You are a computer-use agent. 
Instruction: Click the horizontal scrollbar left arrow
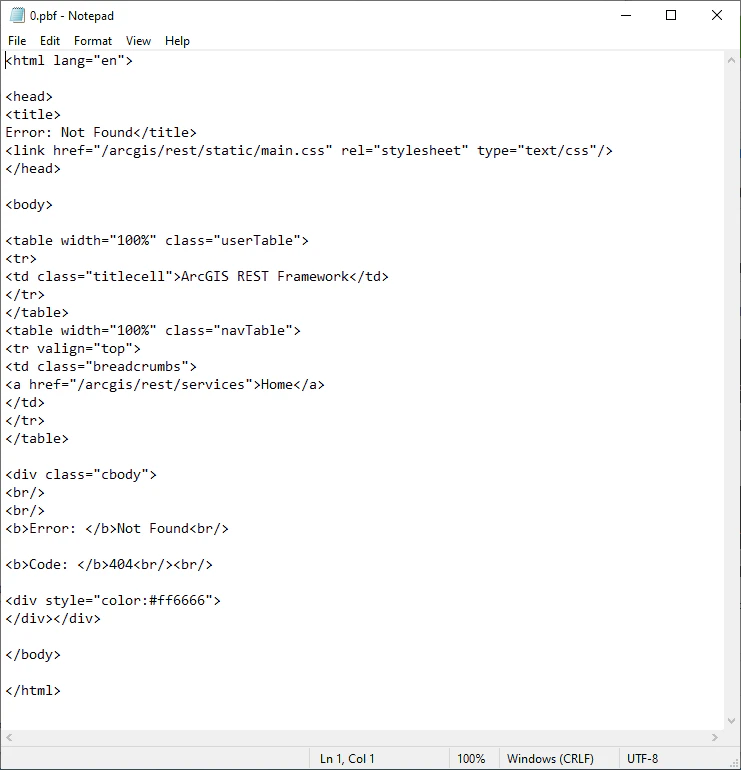(9, 737)
